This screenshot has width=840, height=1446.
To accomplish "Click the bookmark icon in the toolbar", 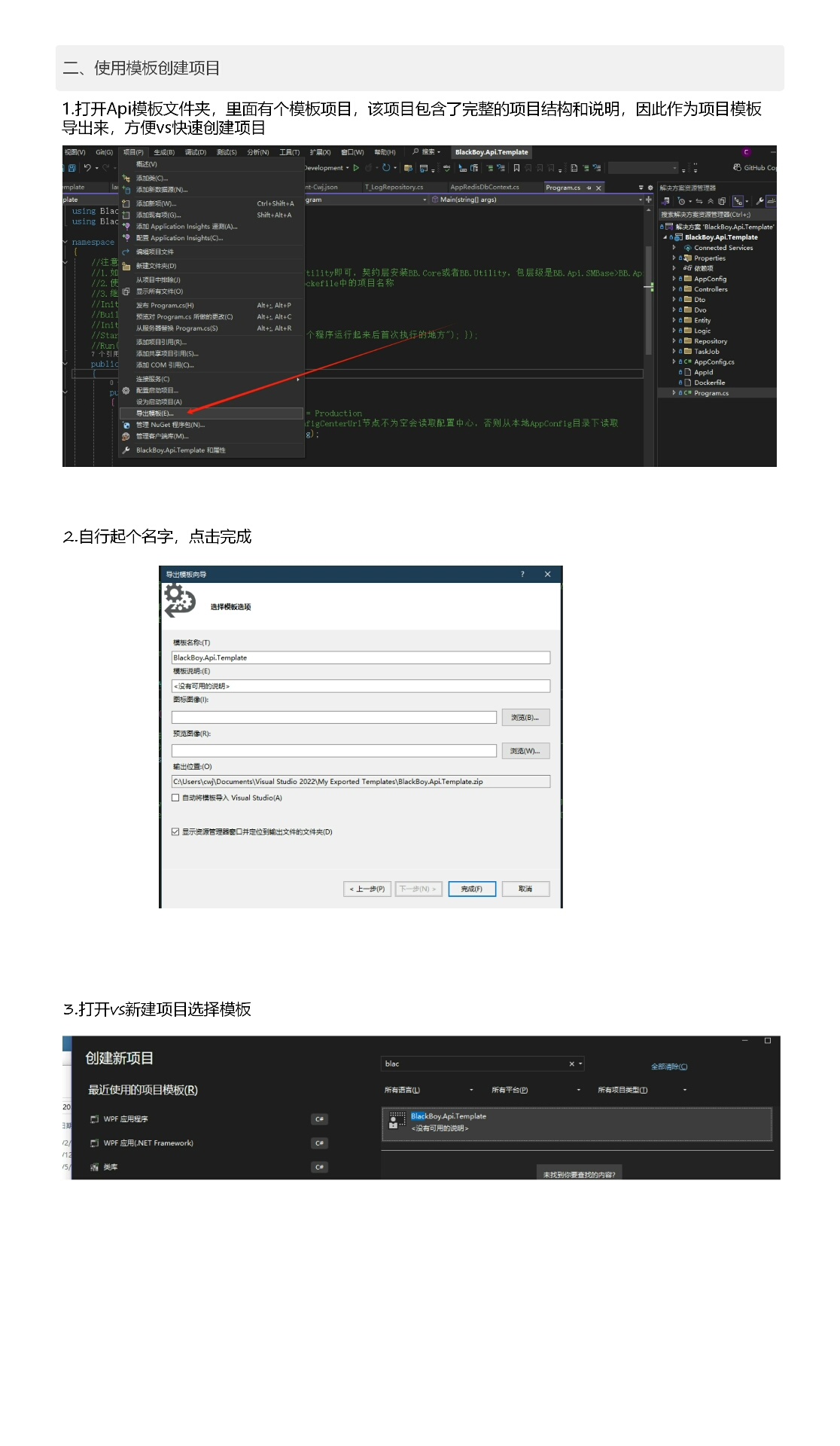I will [x=516, y=168].
